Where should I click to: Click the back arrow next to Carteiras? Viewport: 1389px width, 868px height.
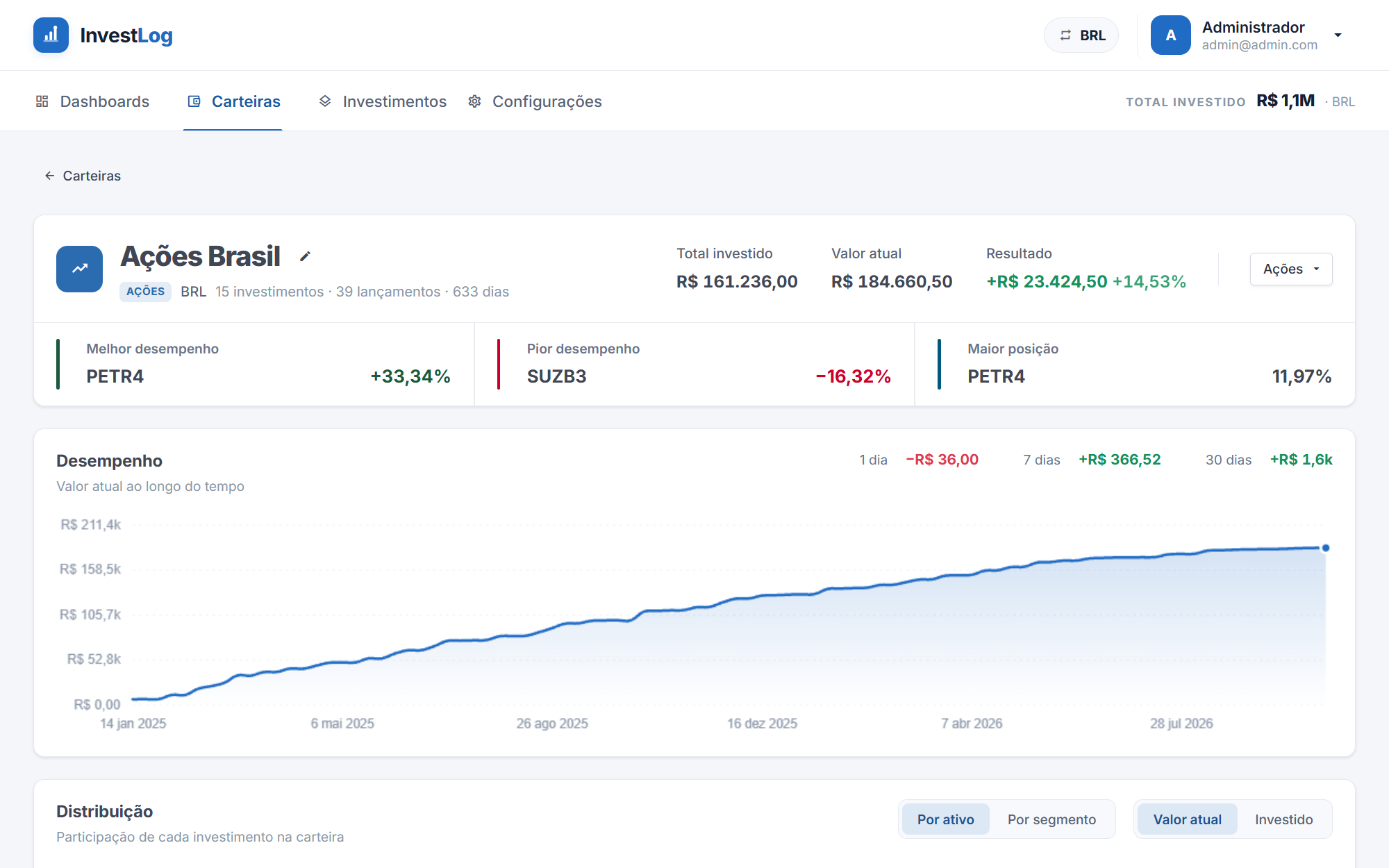click(x=49, y=176)
